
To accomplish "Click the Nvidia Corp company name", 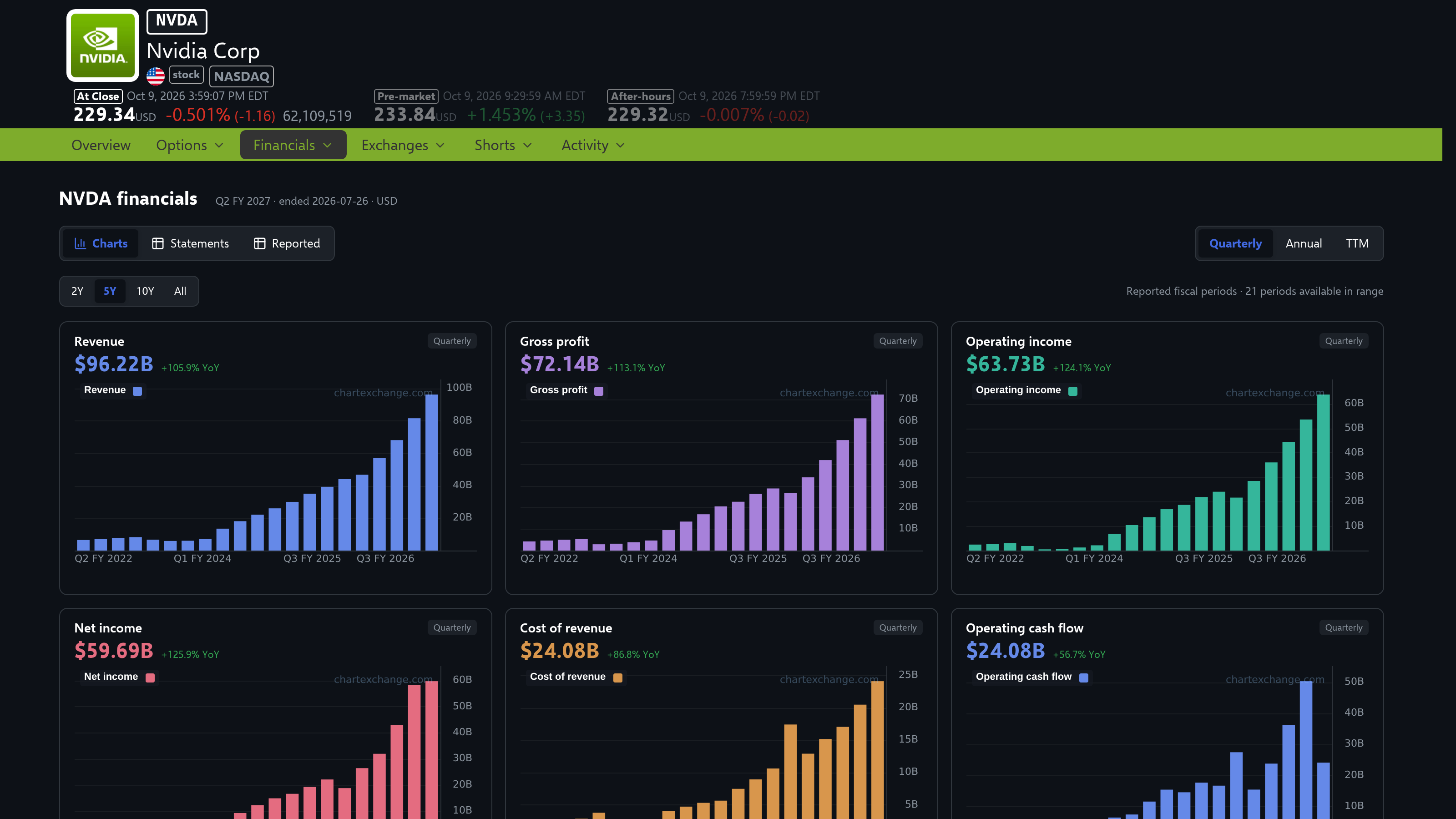I will [x=203, y=51].
